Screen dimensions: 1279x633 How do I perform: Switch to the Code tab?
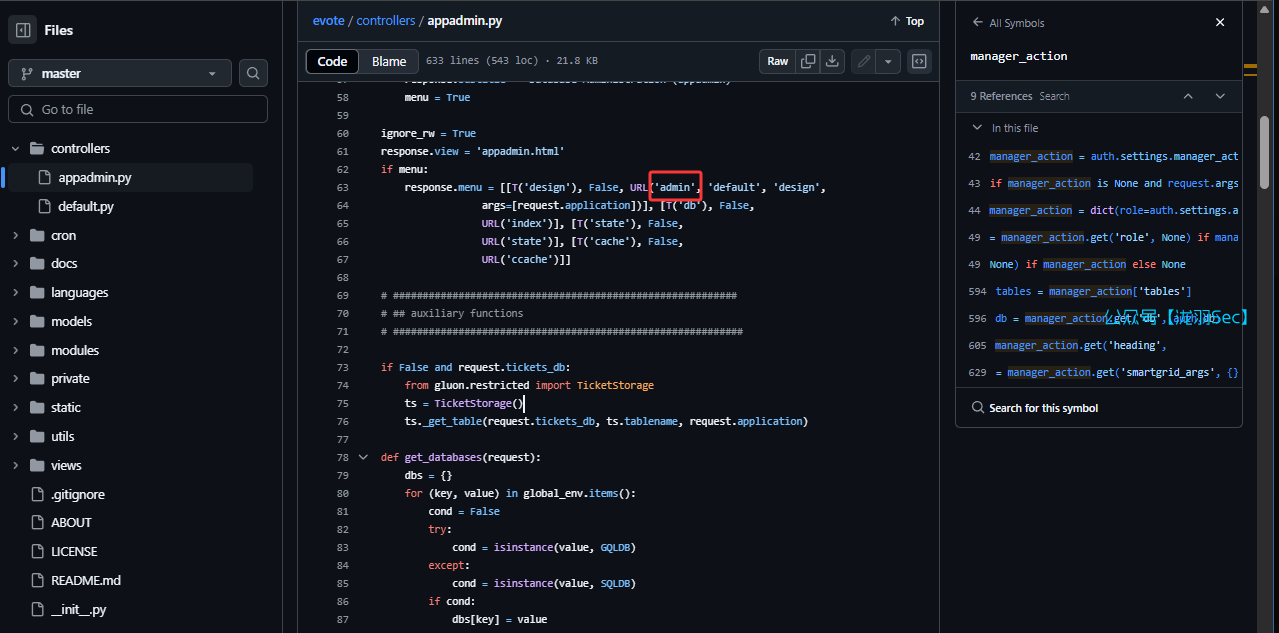click(332, 61)
